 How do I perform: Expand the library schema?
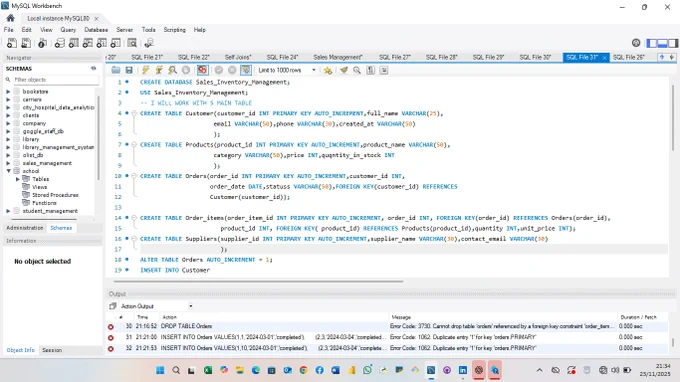pos(8,139)
